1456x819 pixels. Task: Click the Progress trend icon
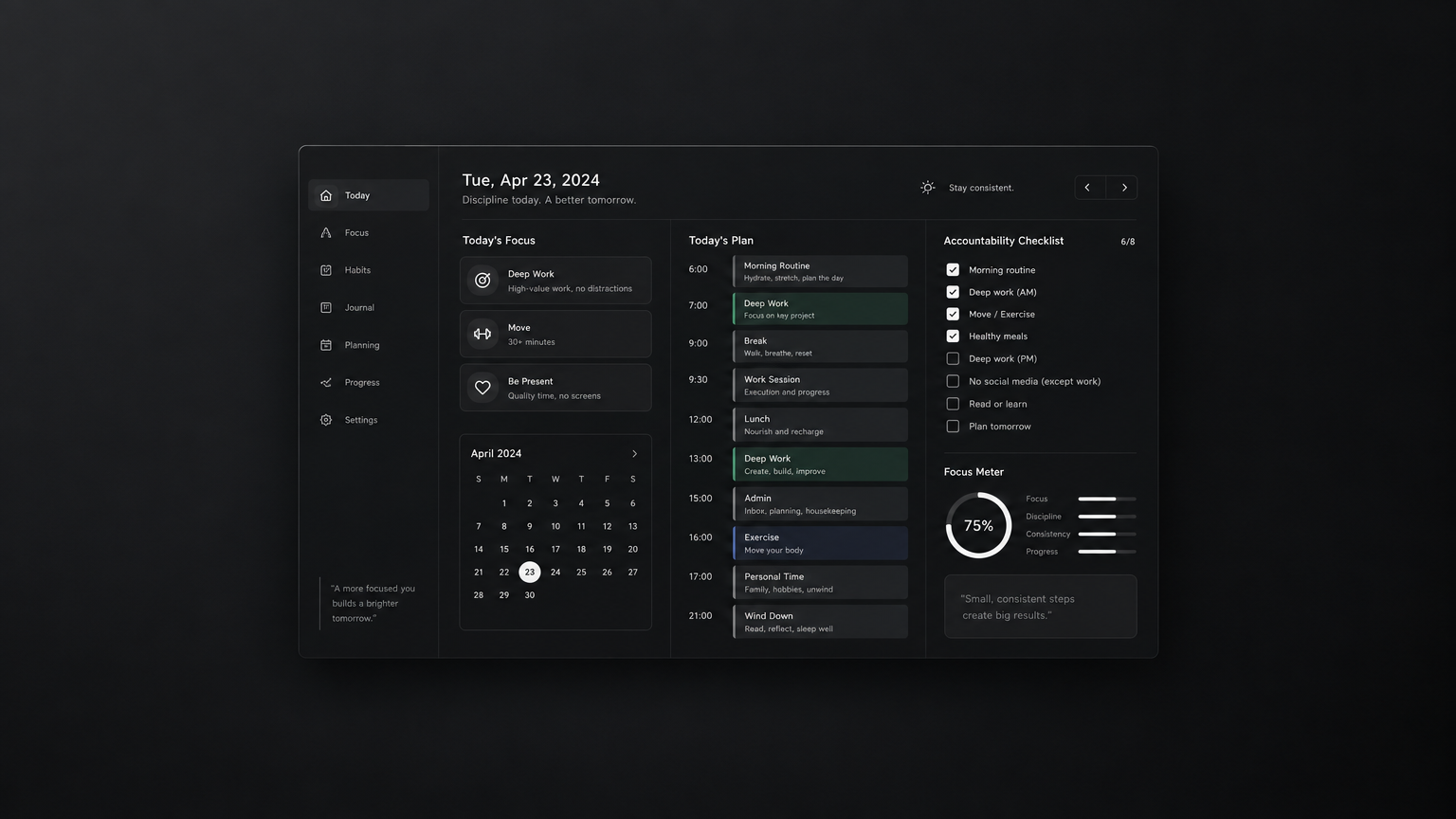point(326,382)
